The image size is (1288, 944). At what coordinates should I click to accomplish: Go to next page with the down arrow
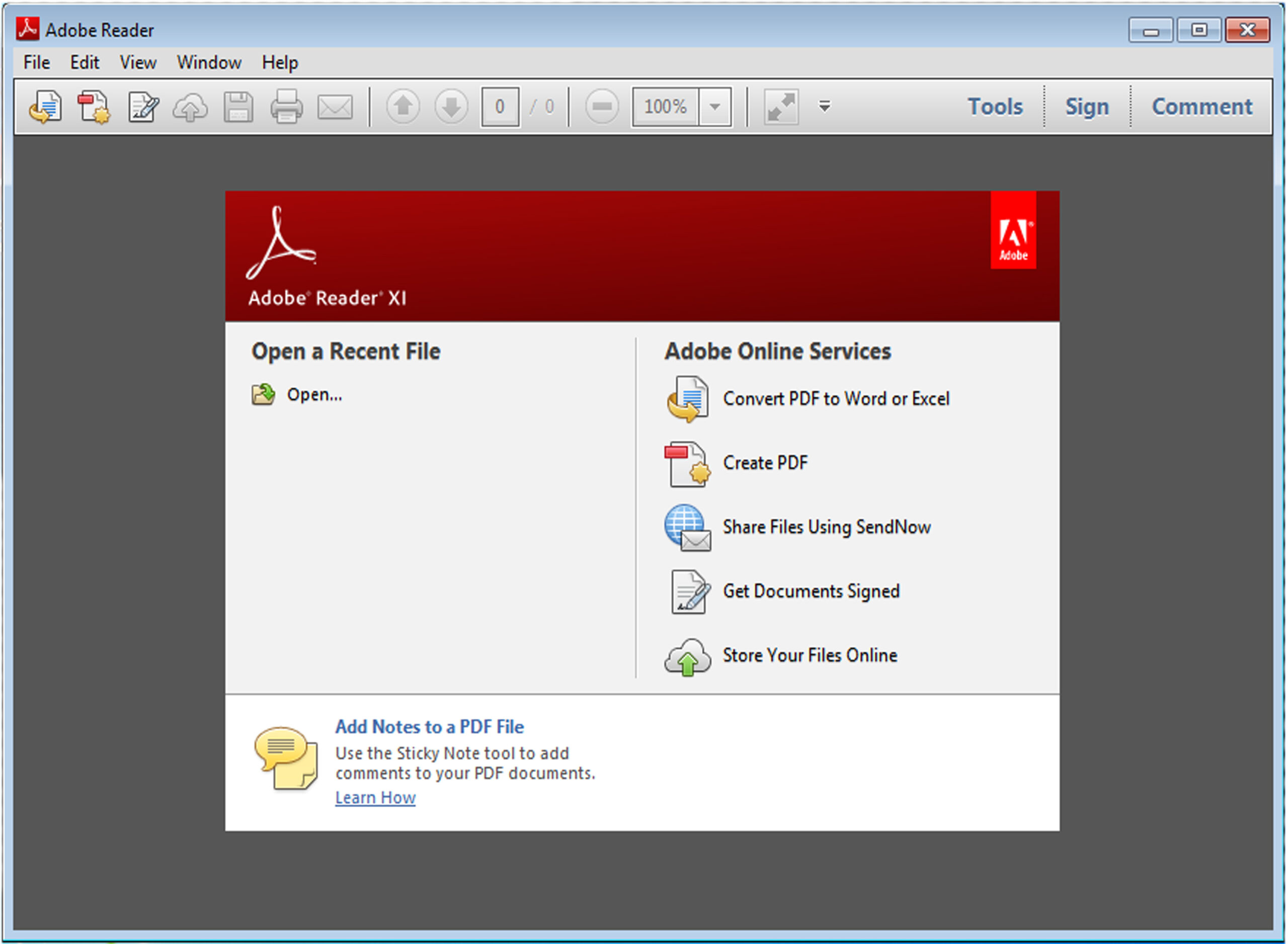(x=451, y=106)
